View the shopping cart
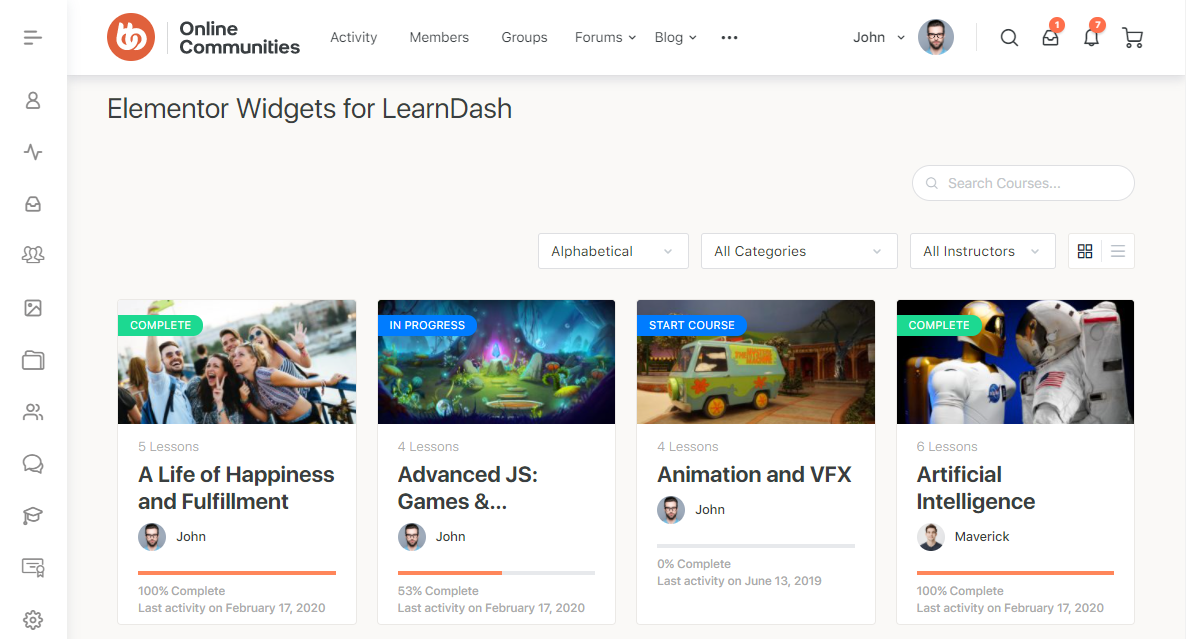 pyautogui.click(x=1132, y=37)
